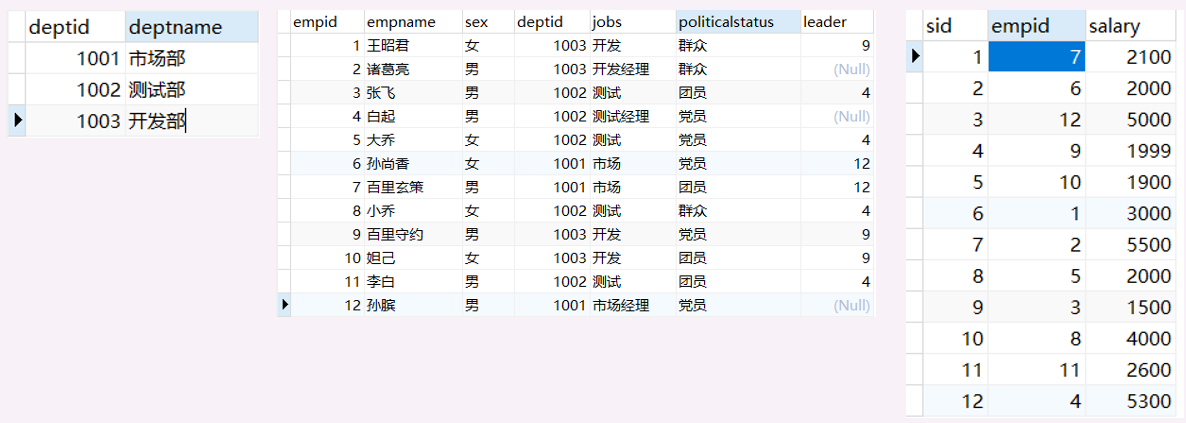Select the 市场部 department name cell
This screenshot has height=423, width=1186.
(191, 58)
